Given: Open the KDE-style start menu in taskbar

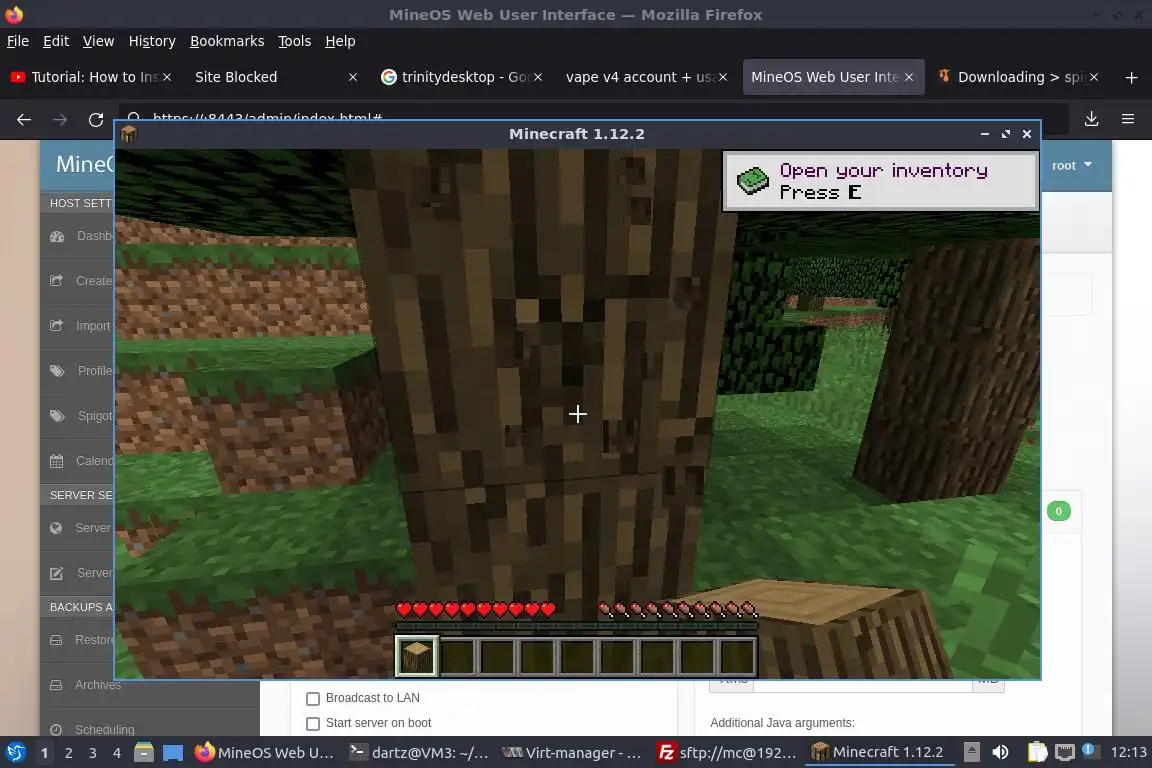Looking at the screenshot, I should click(15, 753).
